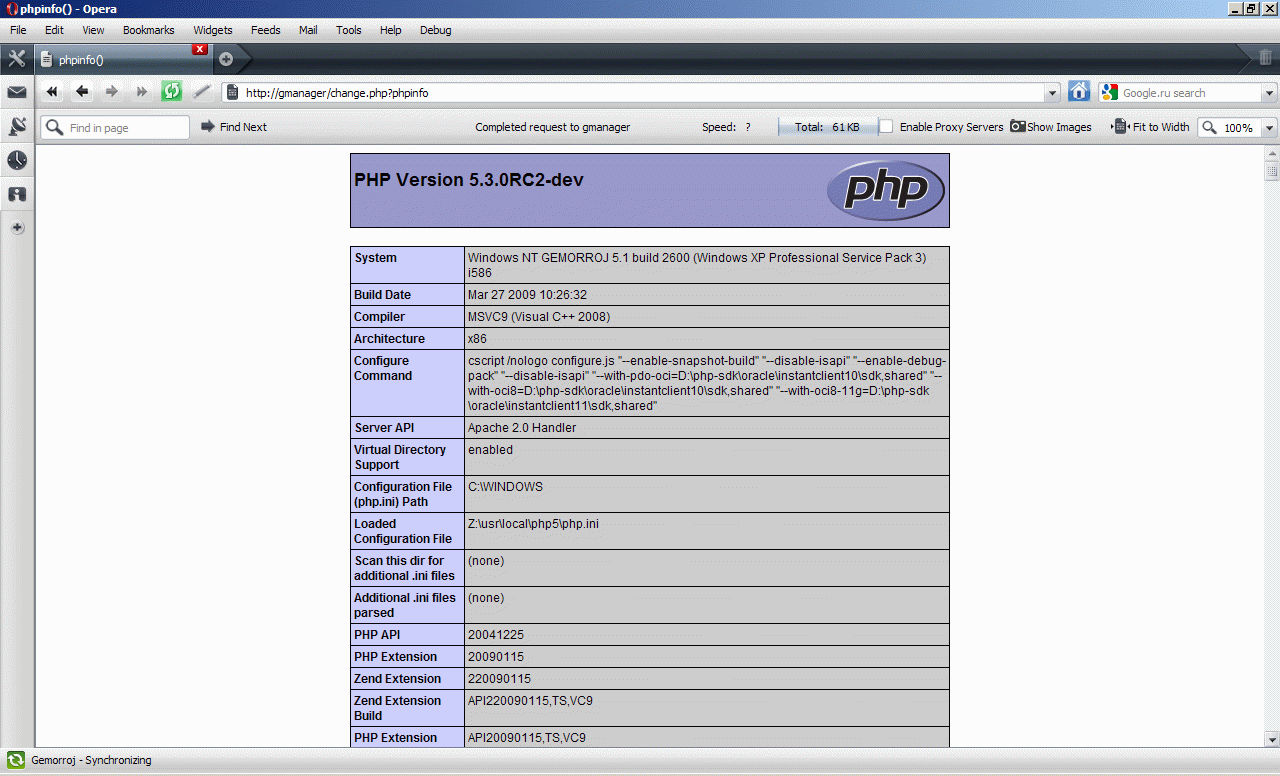Click the Find Next button

[x=234, y=127]
